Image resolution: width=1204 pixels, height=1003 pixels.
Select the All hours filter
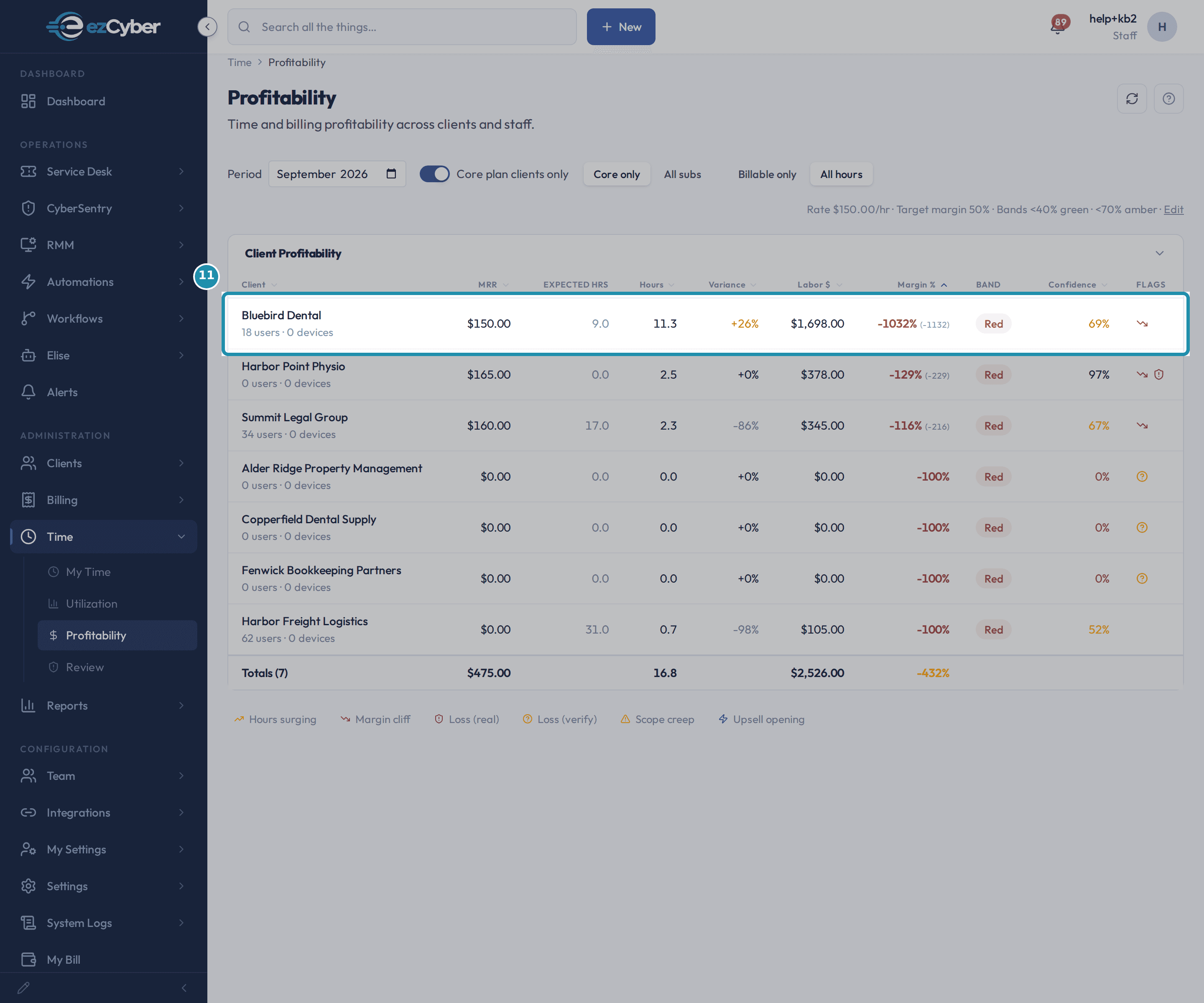(x=841, y=174)
